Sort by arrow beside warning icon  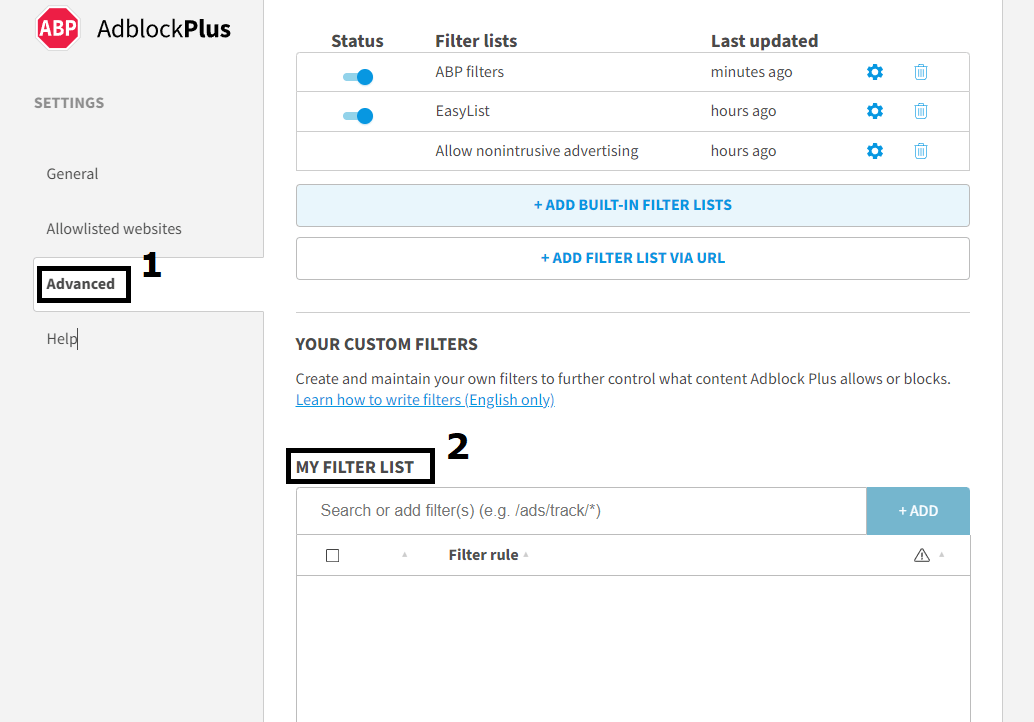coord(942,555)
